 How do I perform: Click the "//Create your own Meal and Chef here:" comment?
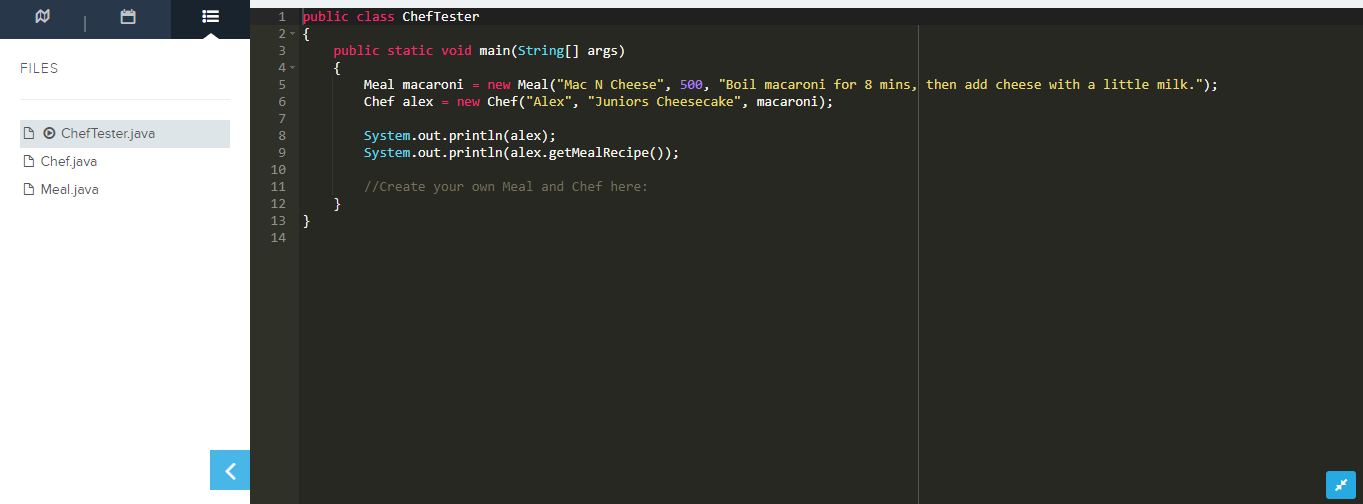point(506,187)
